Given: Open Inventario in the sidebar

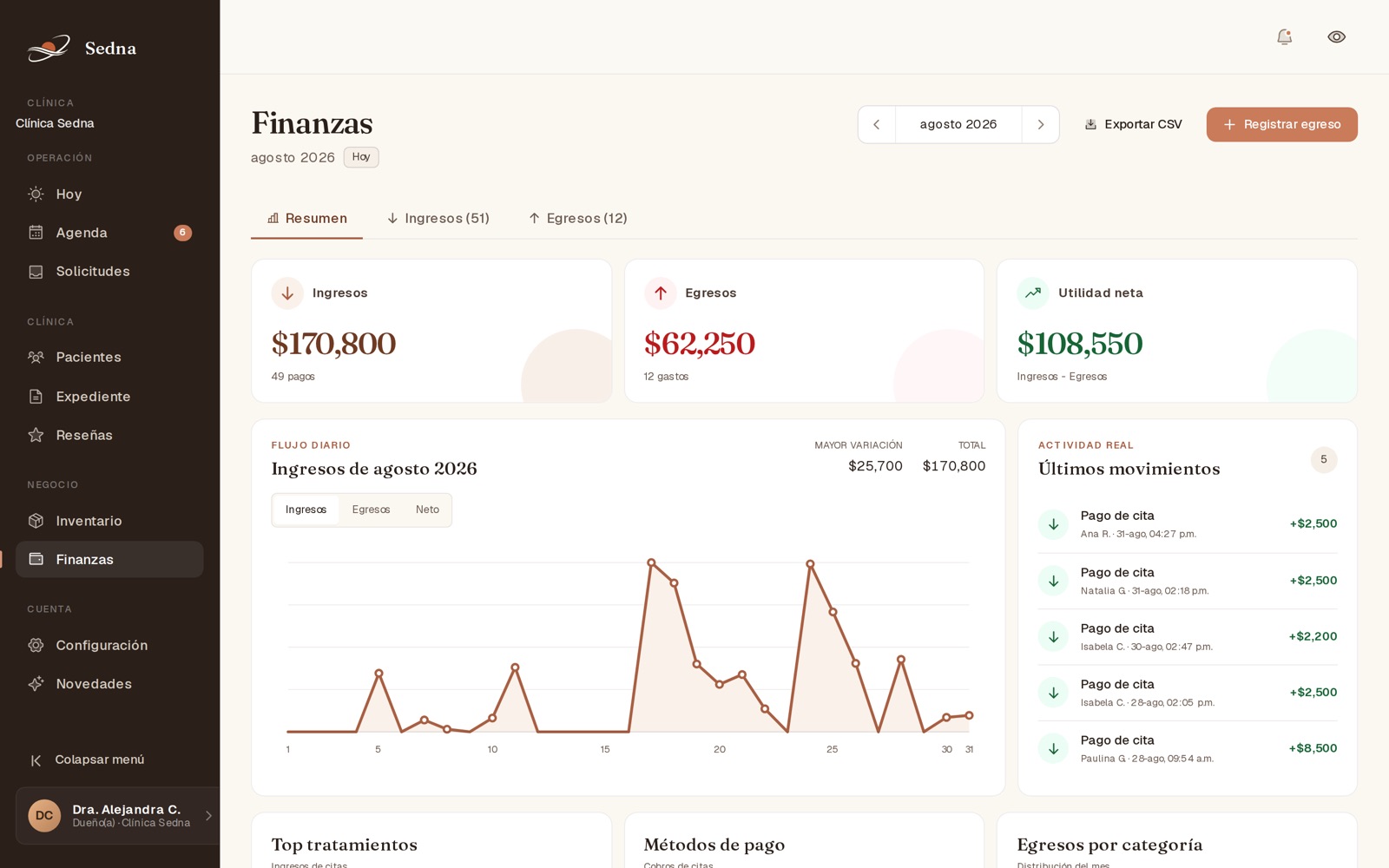Looking at the screenshot, I should pos(109,521).
